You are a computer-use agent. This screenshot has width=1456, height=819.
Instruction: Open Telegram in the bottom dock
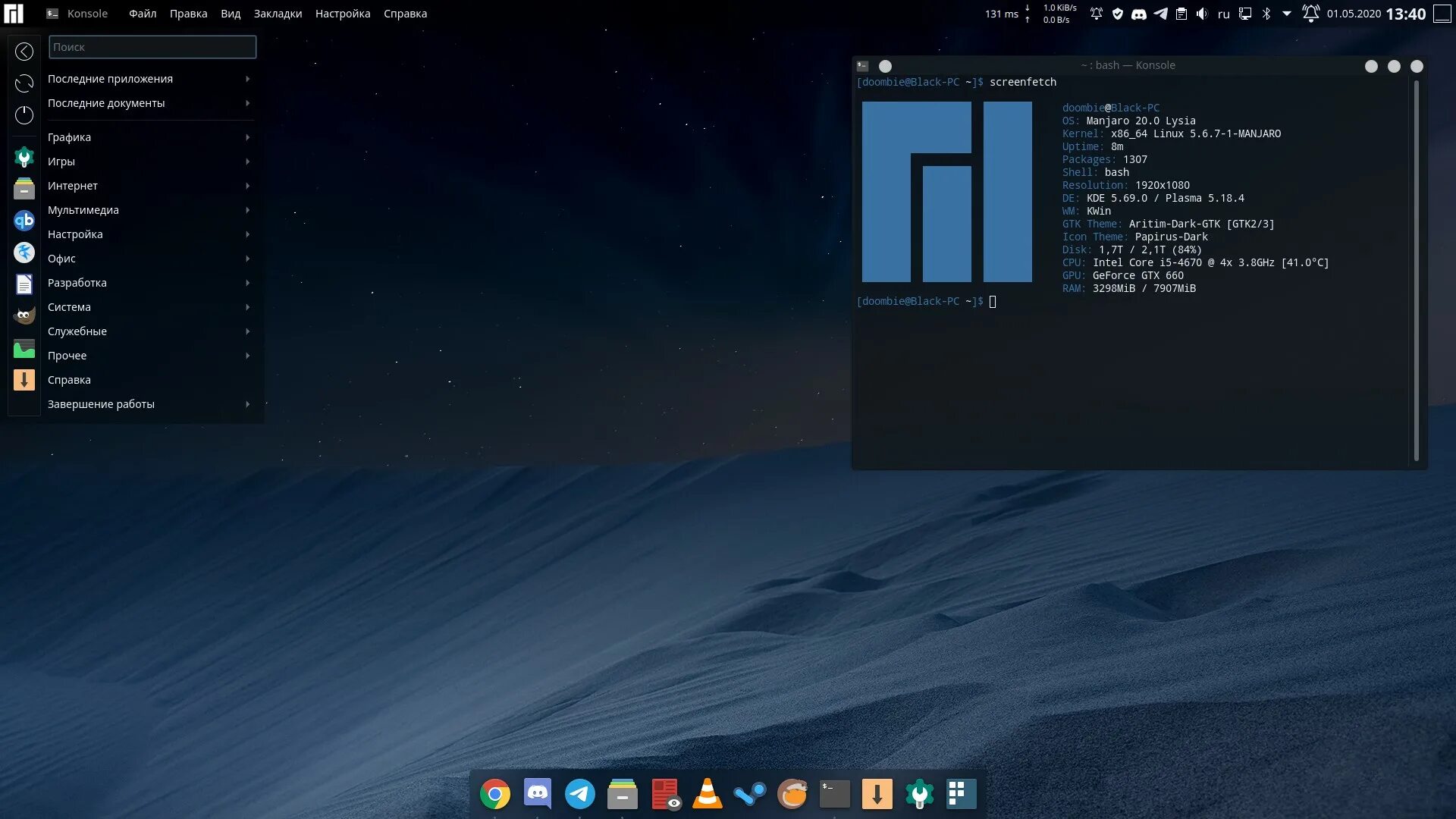[x=580, y=794]
